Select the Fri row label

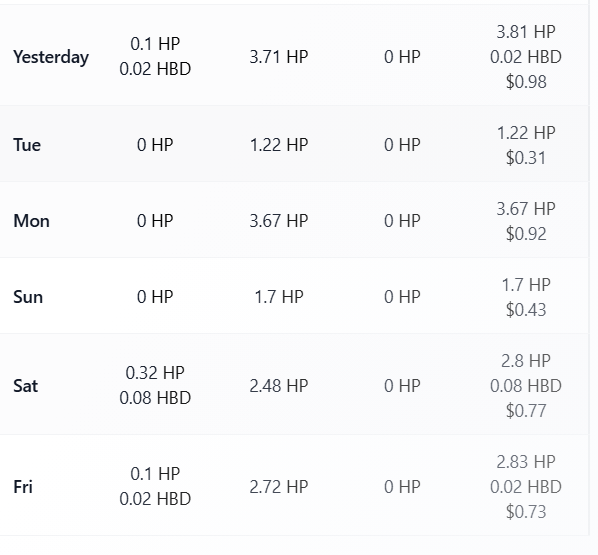coord(23,487)
